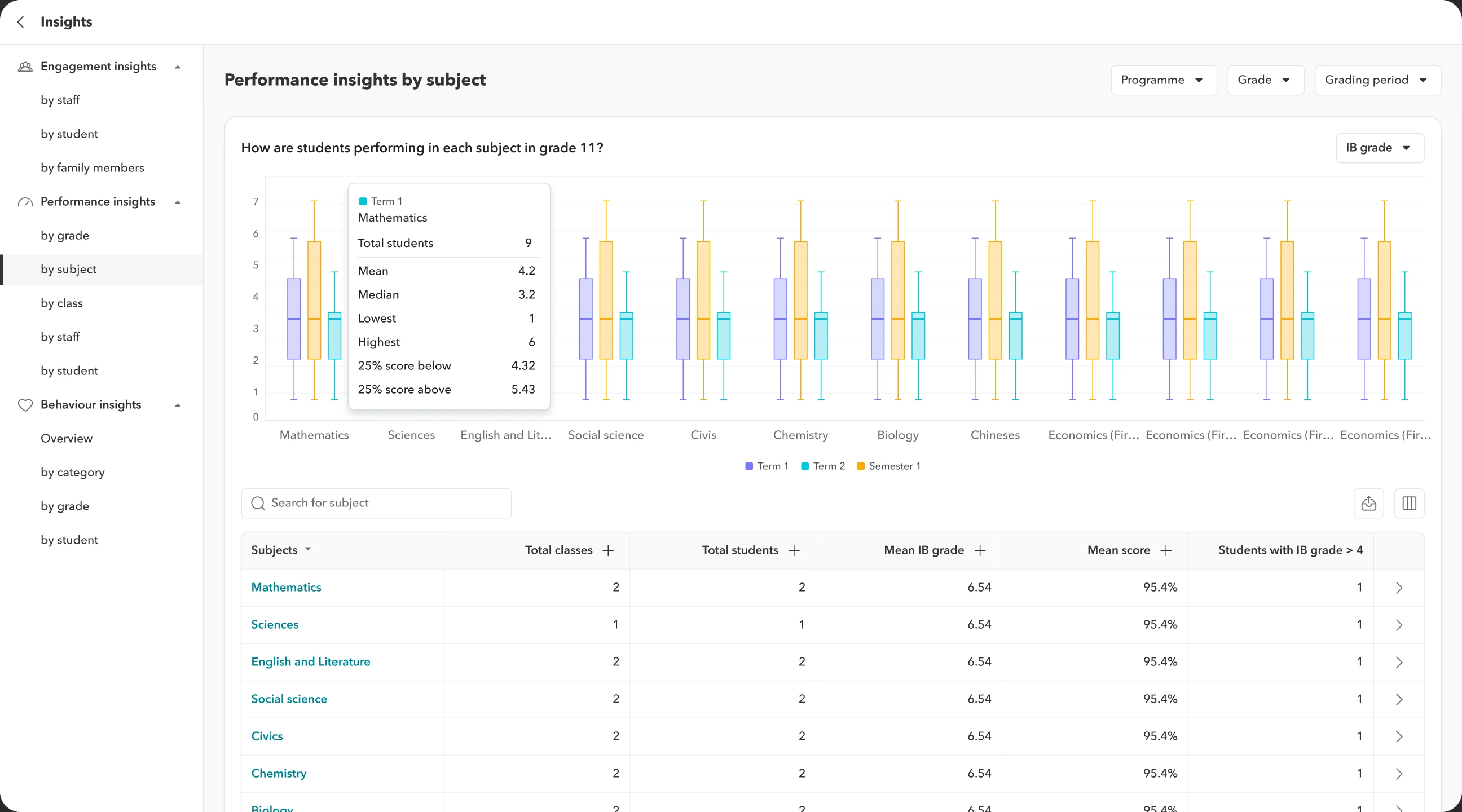Select Performance insights by subject

point(102,270)
